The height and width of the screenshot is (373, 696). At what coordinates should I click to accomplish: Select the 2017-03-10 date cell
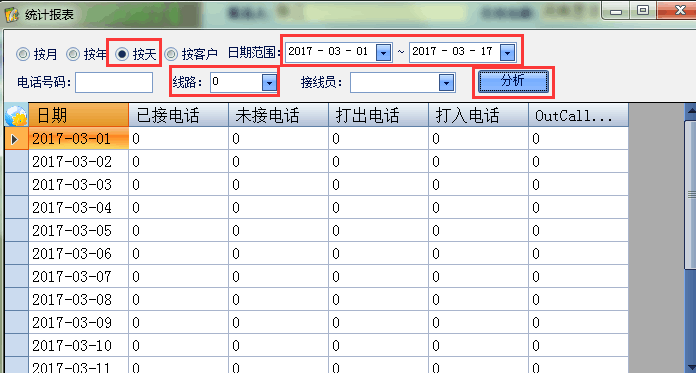click(79, 346)
